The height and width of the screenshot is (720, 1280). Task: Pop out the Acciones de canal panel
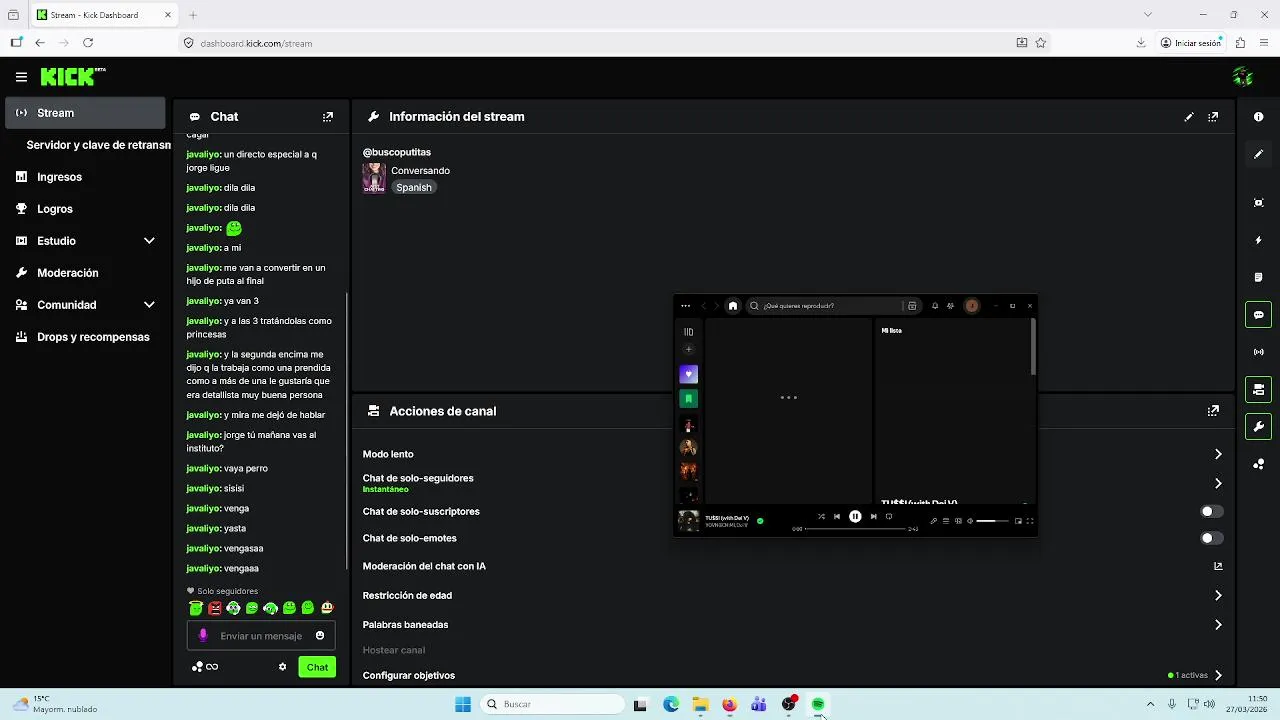(x=1213, y=411)
